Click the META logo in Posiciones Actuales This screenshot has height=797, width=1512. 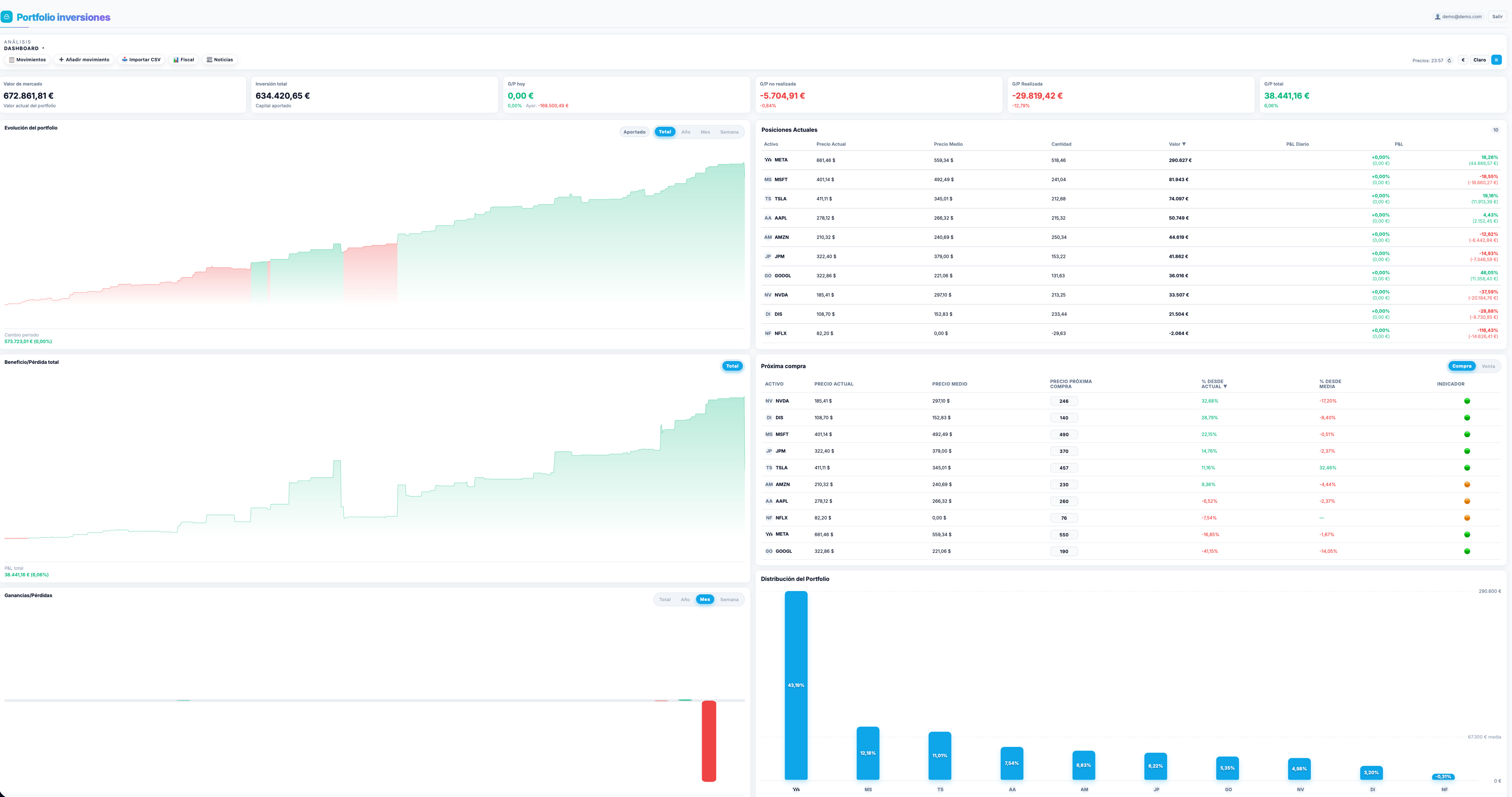click(x=768, y=159)
